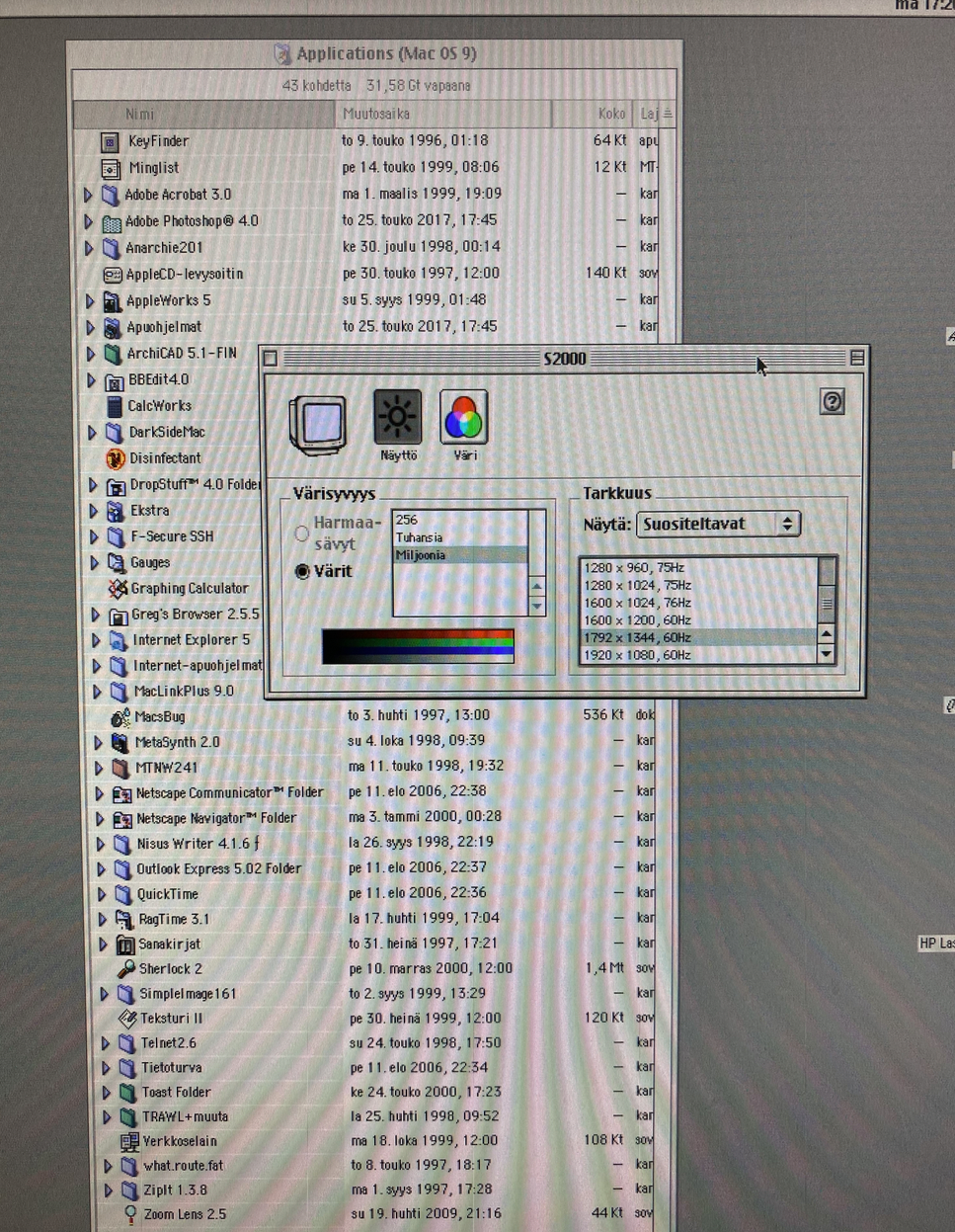
Task: Click the CalcWorks application icon
Action: point(115,406)
